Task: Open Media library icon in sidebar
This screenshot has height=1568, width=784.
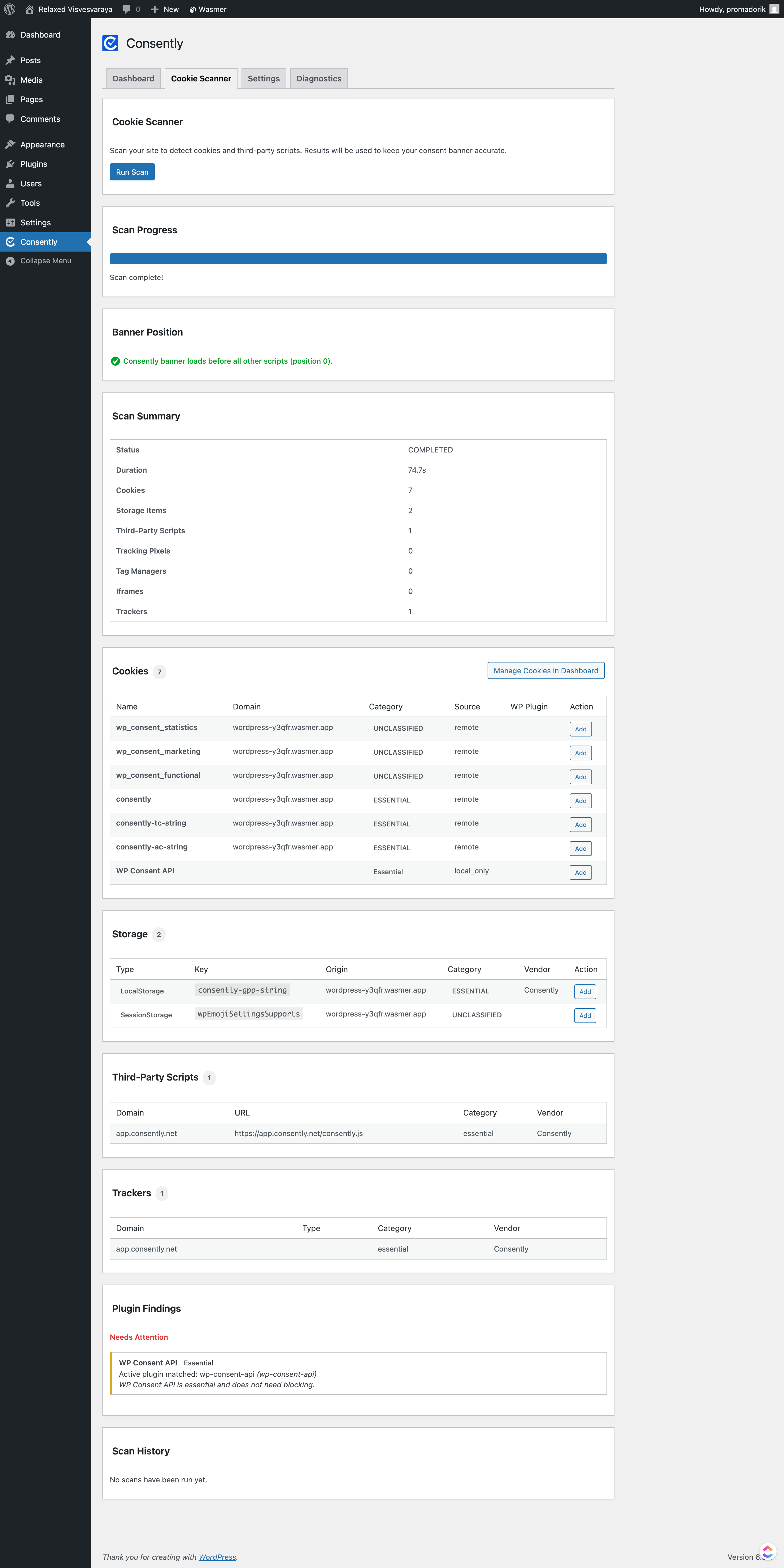Action: (10, 80)
